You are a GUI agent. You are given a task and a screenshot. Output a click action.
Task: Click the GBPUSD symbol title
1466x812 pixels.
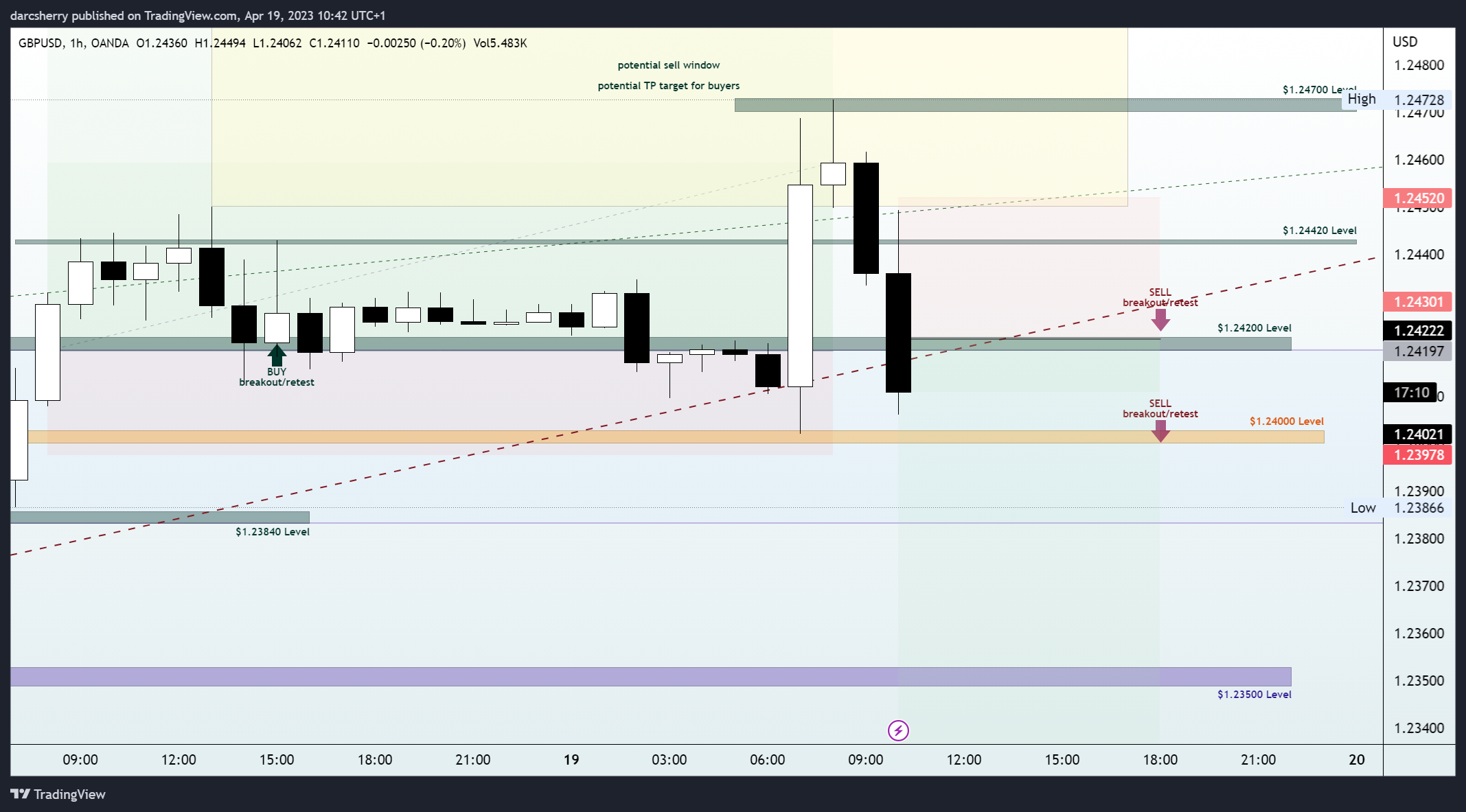40,43
